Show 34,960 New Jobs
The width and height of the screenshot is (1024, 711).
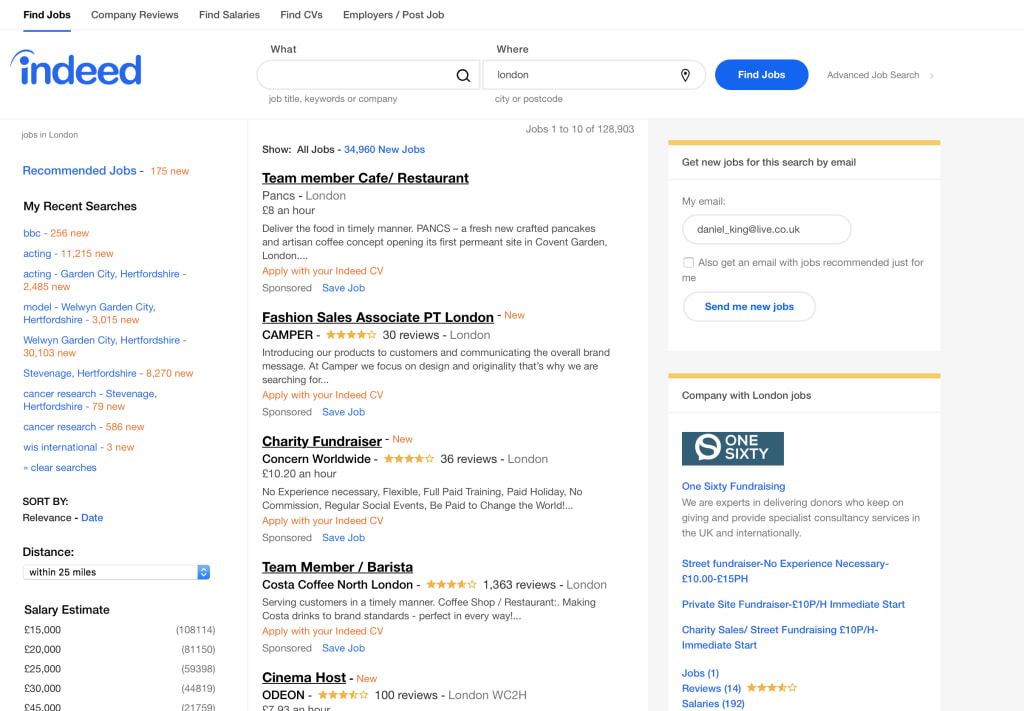click(384, 150)
